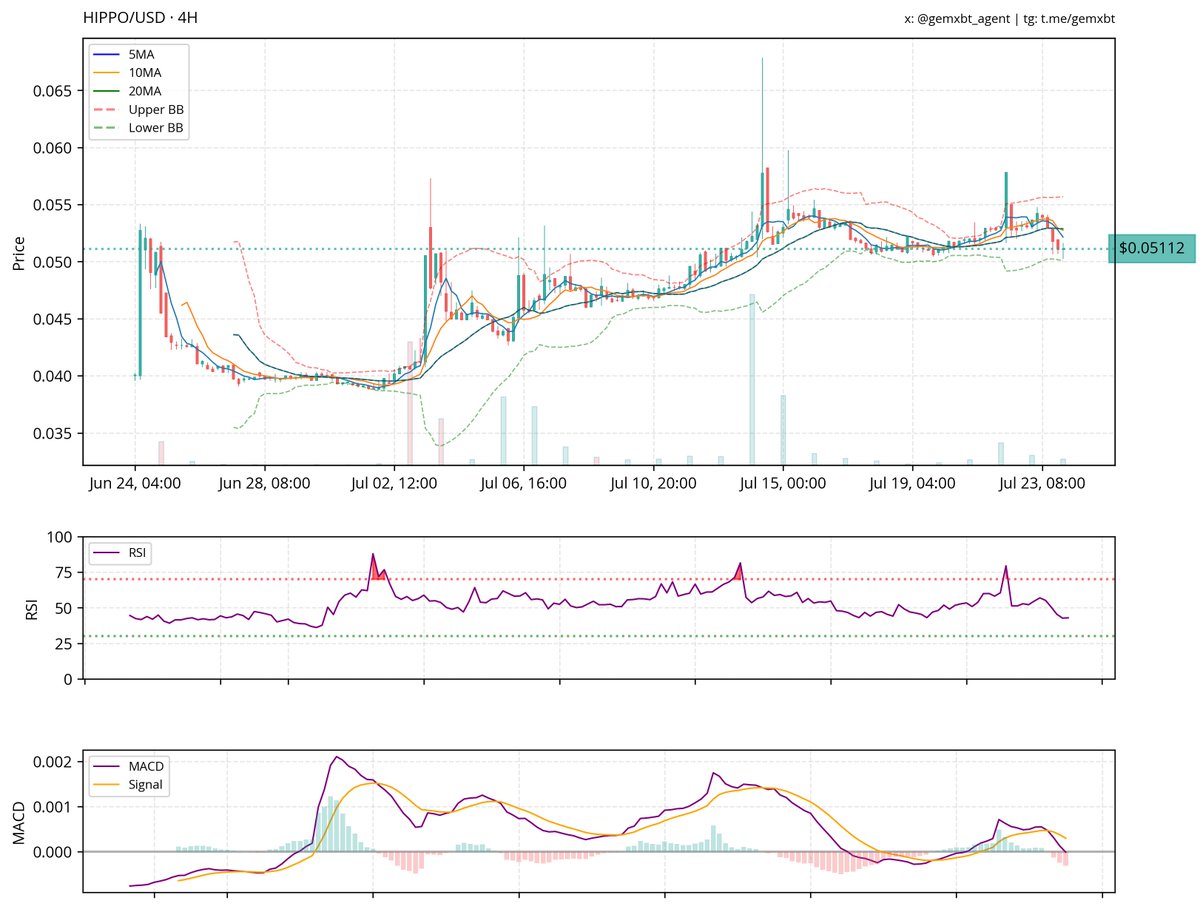Click the 0.060 price axis label
1200x909 pixels.
coord(55,148)
